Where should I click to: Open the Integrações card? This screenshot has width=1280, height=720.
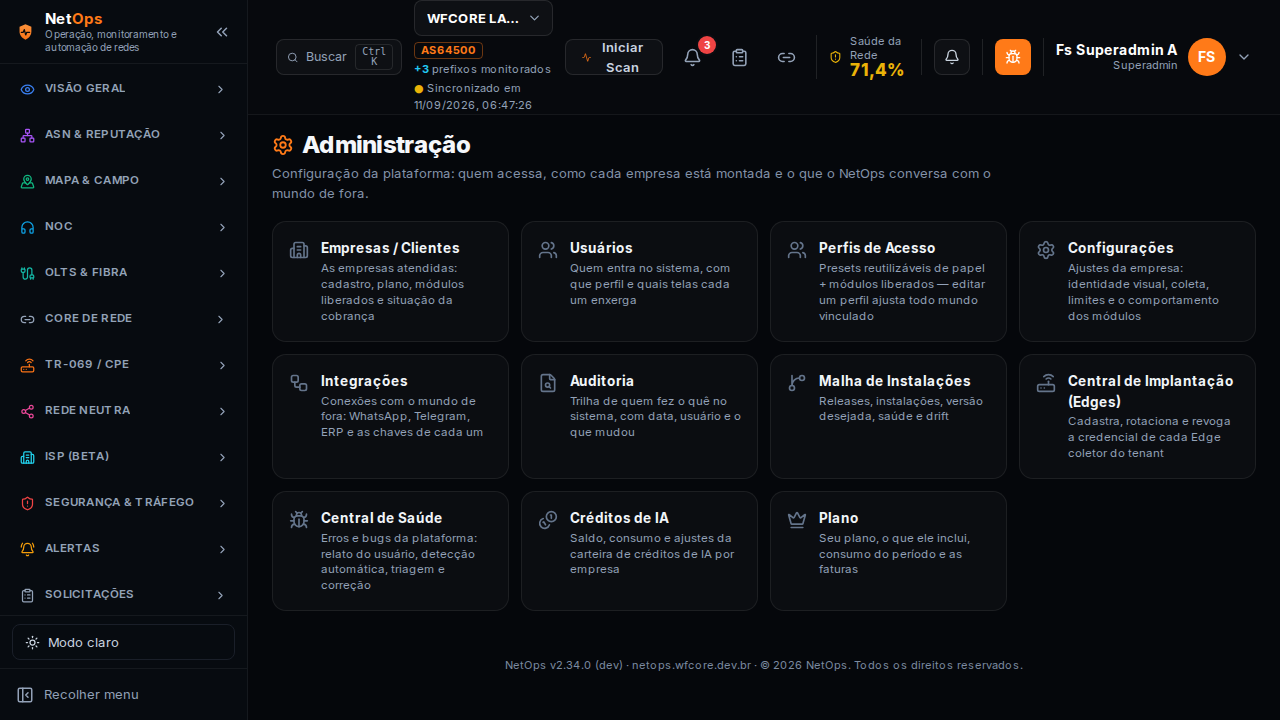tap(390, 416)
